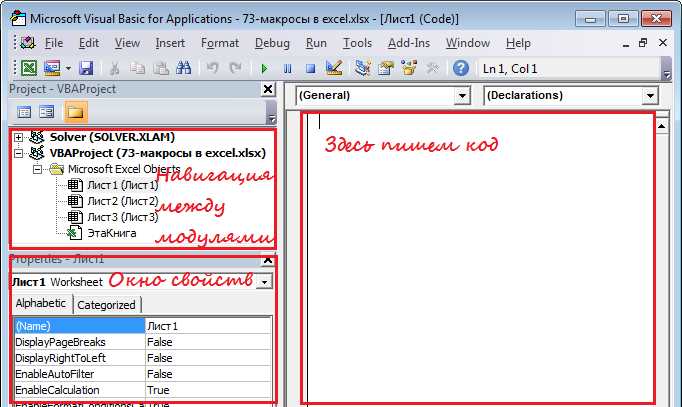The image size is (682, 407).
Task: Click the Toolbox toolbar icon
Action: coord(432,68)
